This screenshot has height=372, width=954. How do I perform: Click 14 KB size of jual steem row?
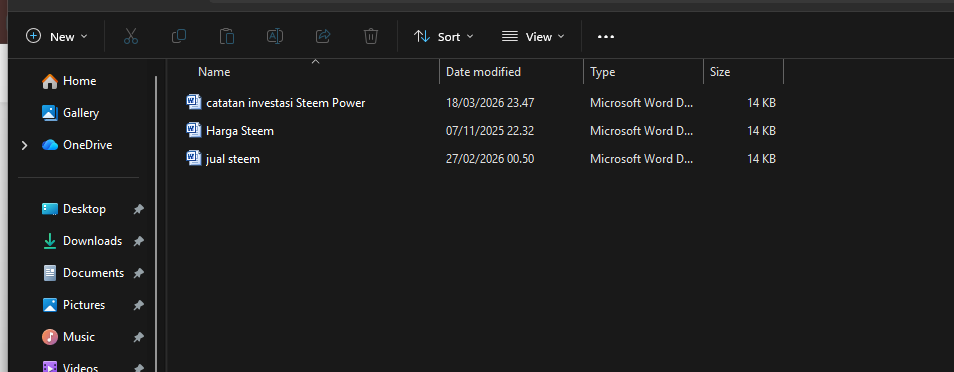point(761,159)
